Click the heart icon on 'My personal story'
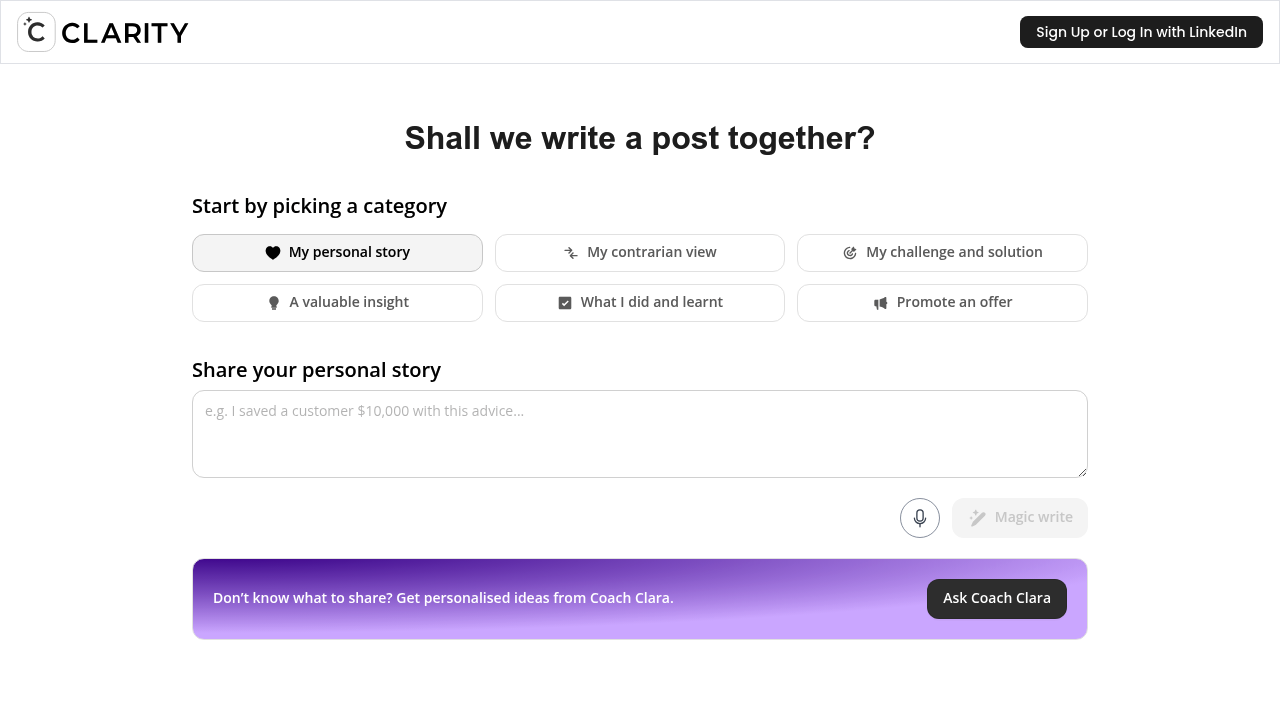 [x=273, y=252]
